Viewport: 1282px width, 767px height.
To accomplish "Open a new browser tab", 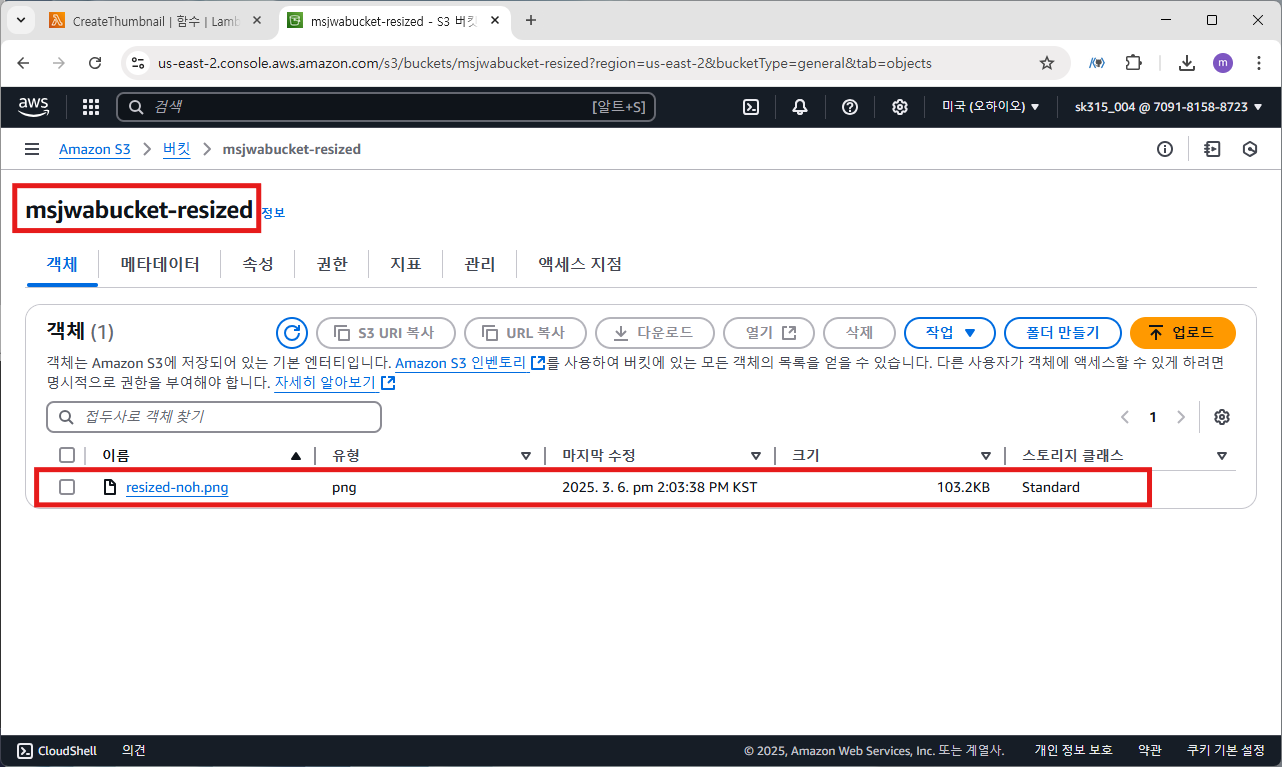I will (531, 20).
